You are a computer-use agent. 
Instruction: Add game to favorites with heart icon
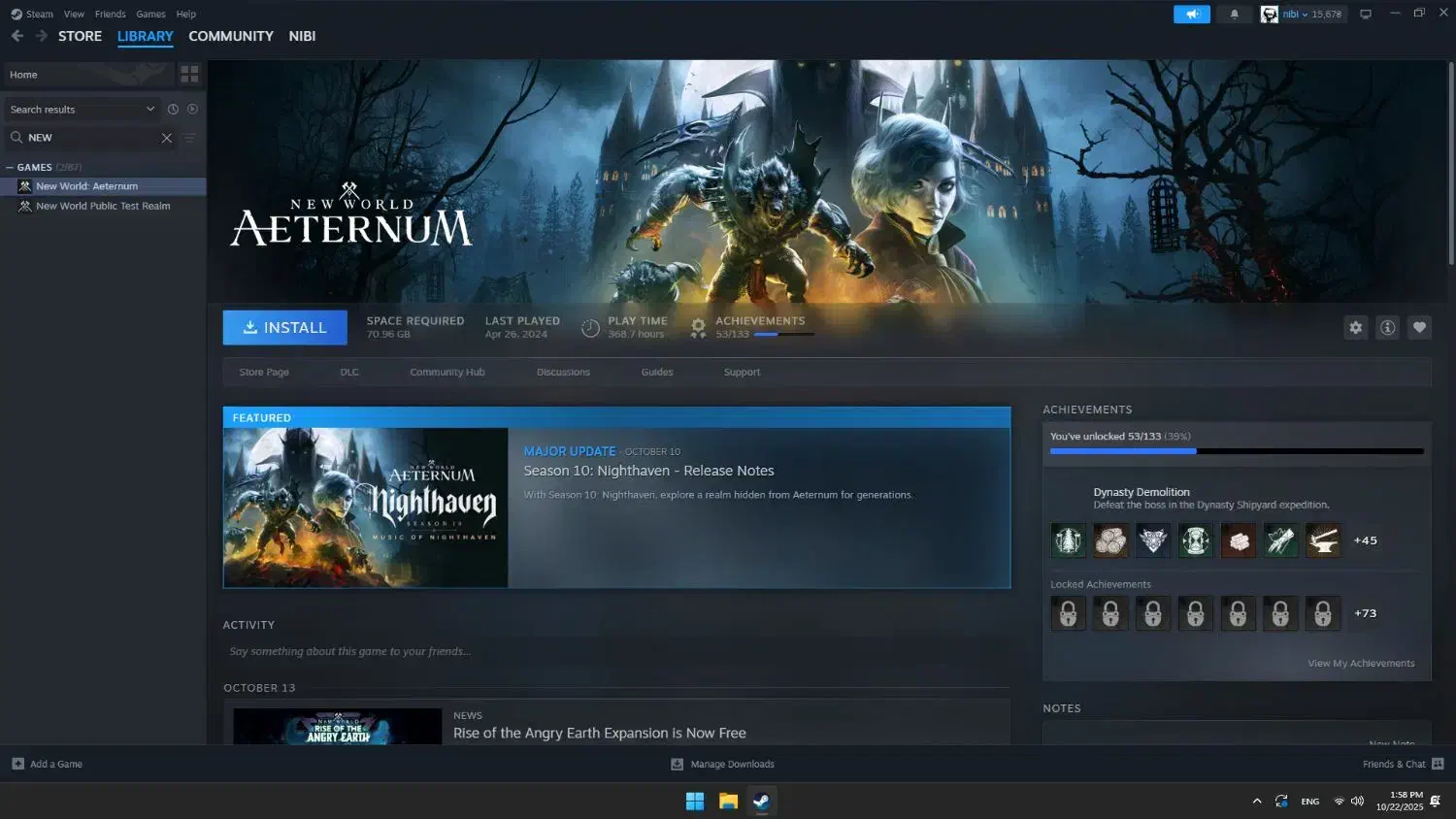[1419, 328]
